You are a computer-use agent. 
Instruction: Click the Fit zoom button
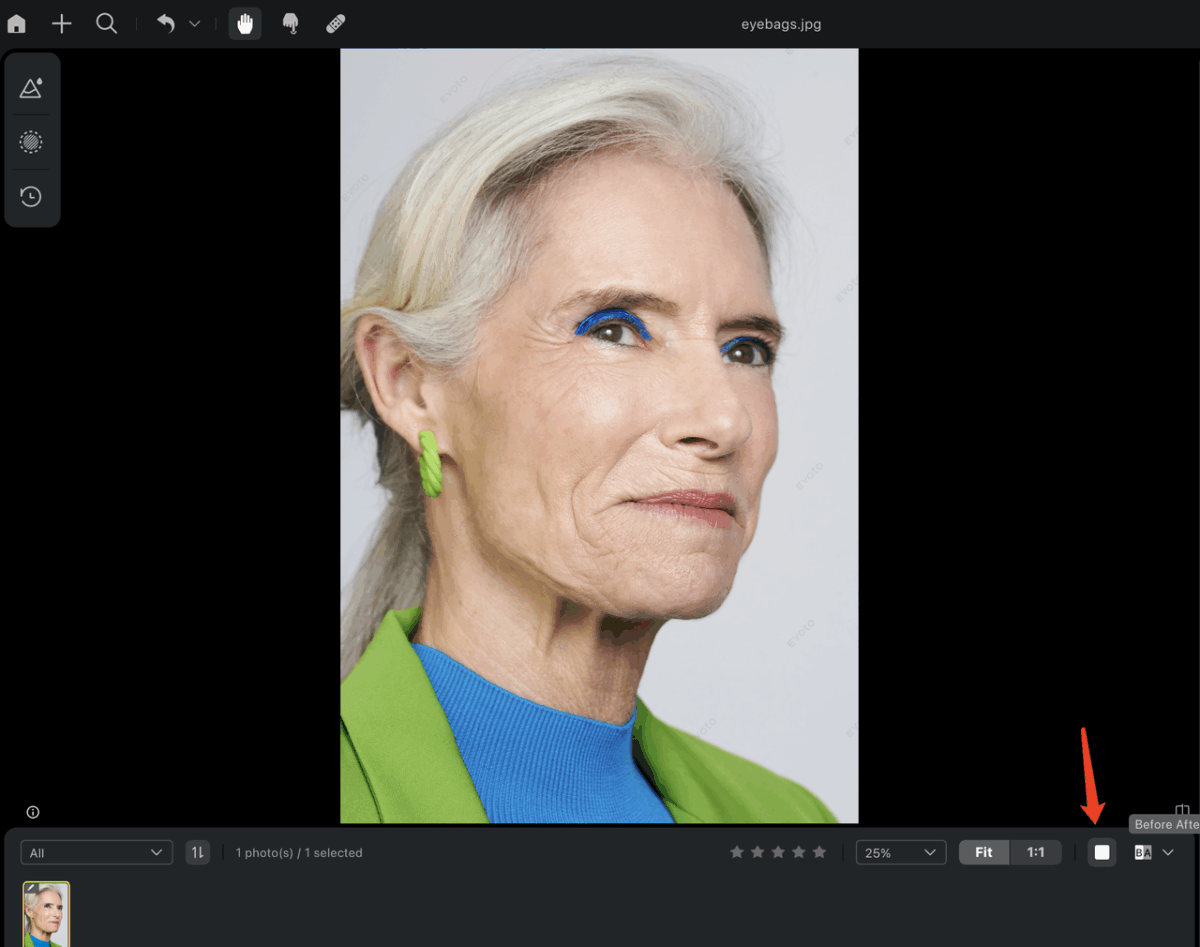point(984,852)
